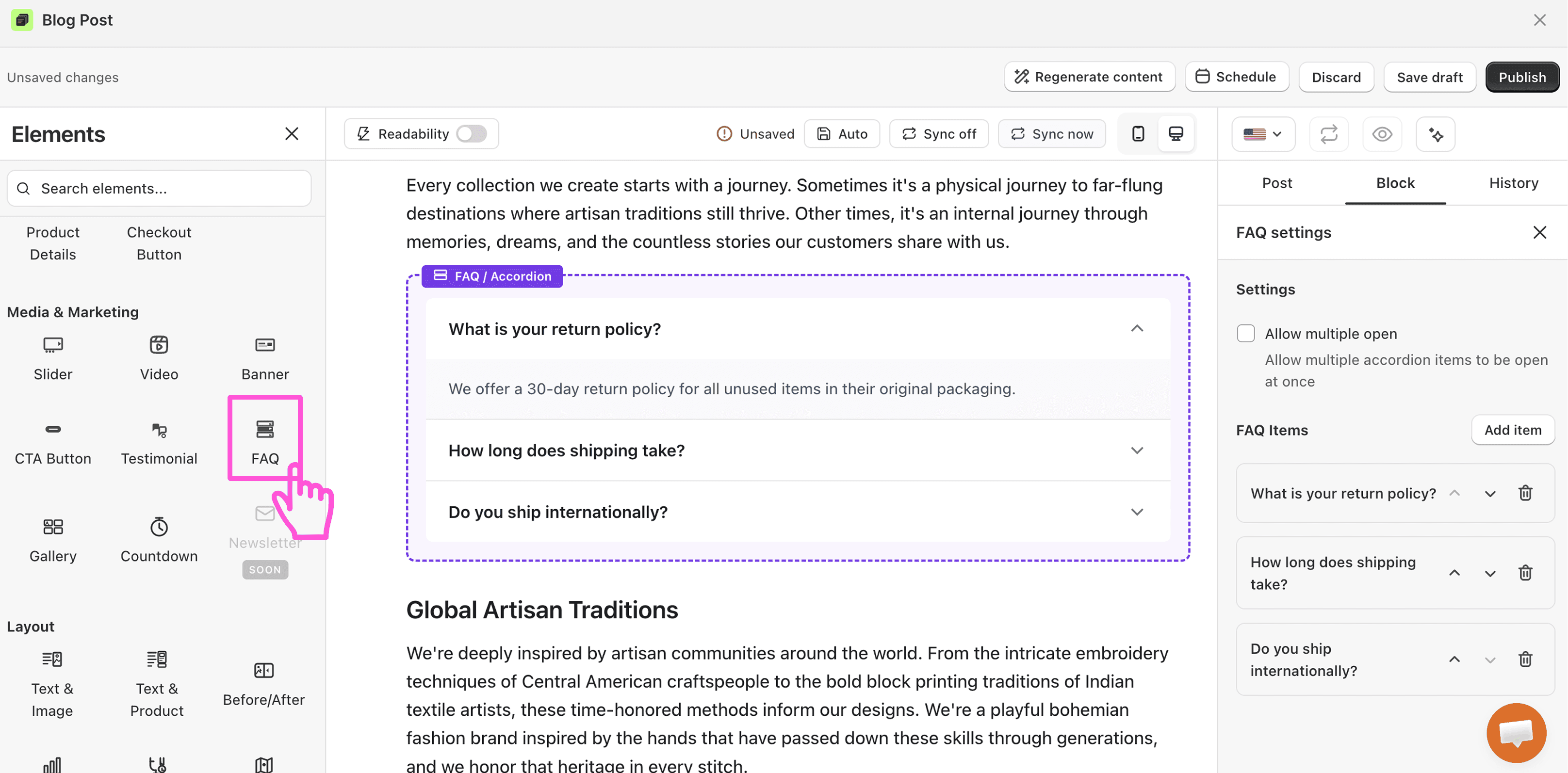1568x773 pixels.
Task: Publish the blog post
Action: pos(1522,77)
